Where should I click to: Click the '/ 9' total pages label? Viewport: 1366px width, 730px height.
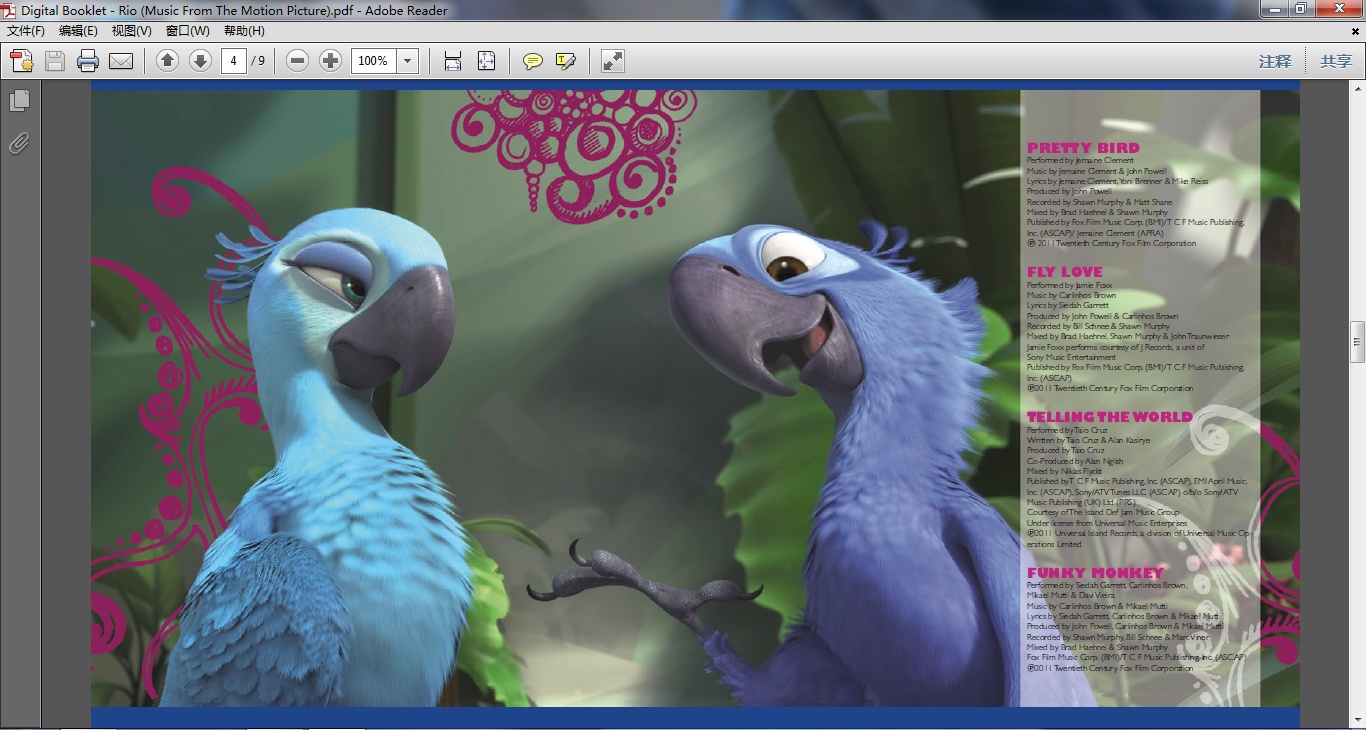click(x=258, y=61)
